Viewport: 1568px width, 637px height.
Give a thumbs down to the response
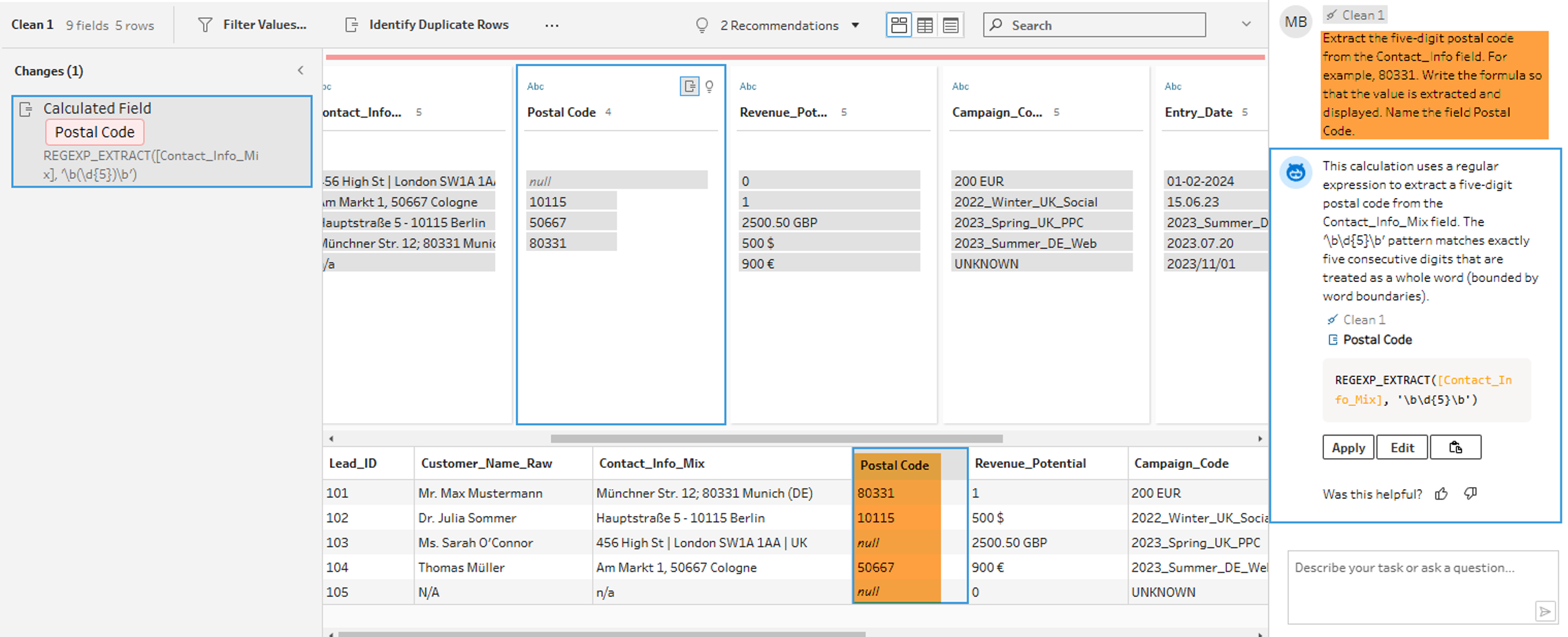1470,494
